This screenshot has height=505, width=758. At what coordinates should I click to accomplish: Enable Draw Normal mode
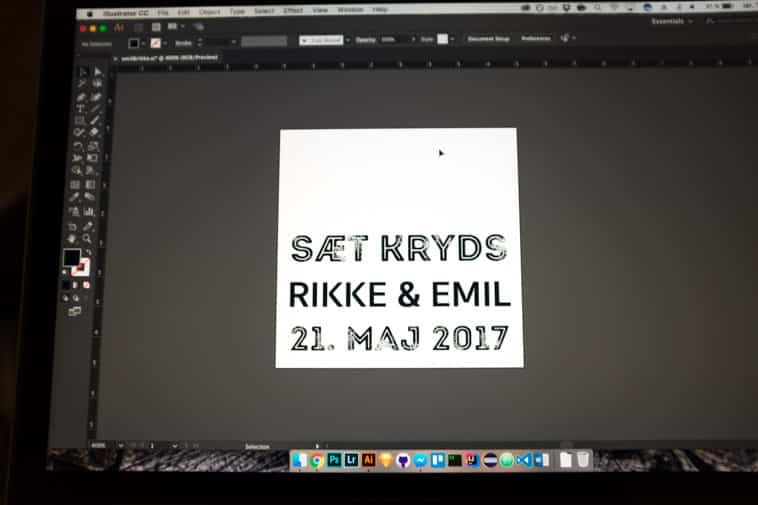click(x=65, y=298)
